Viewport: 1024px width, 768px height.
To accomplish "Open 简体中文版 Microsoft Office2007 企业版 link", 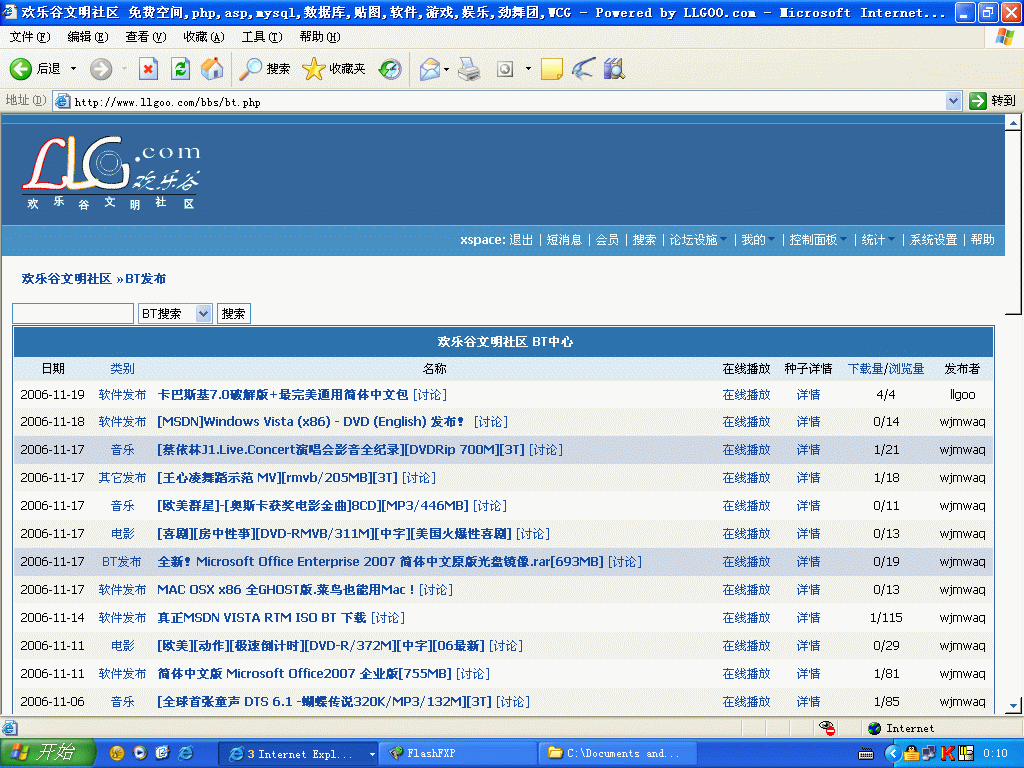I will pyautogui.click(x=304, y=673).
